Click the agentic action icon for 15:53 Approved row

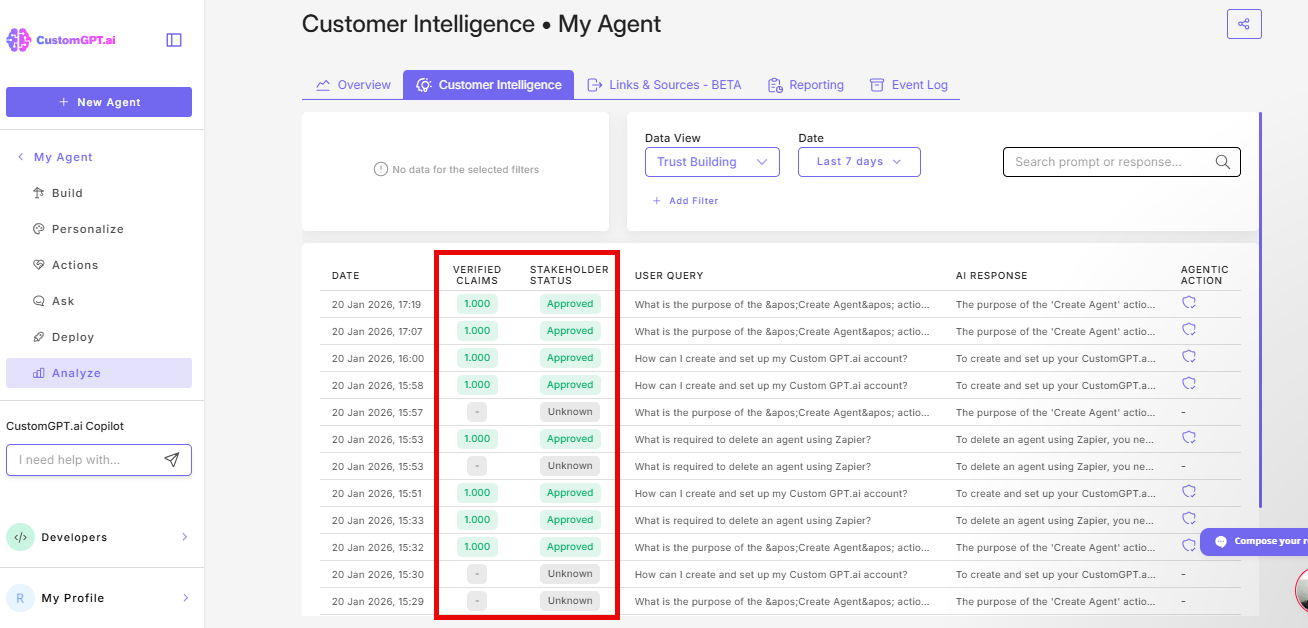tap(1189, 437)
